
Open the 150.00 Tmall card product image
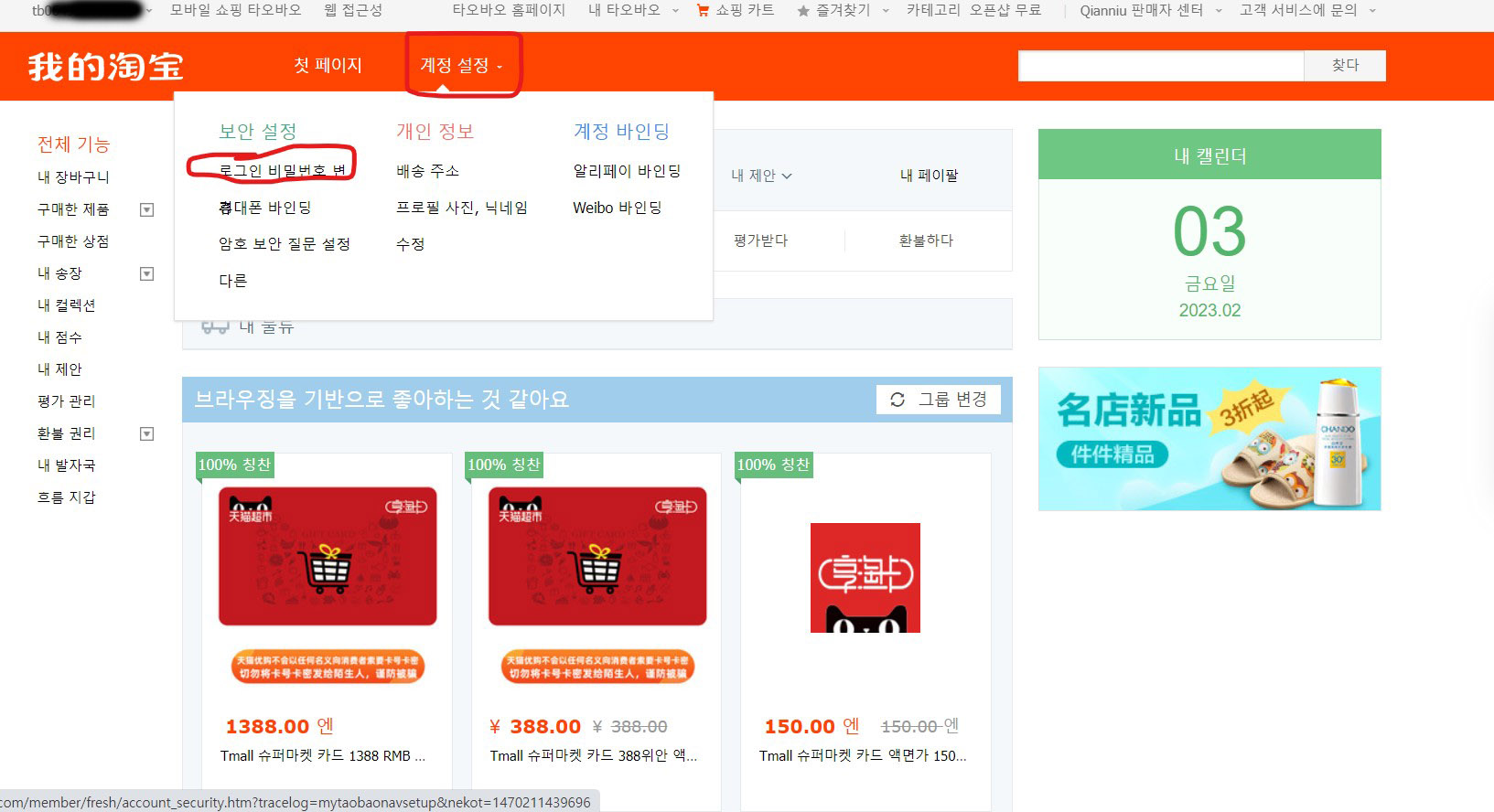pyautogui.click(x=865, y=578)
